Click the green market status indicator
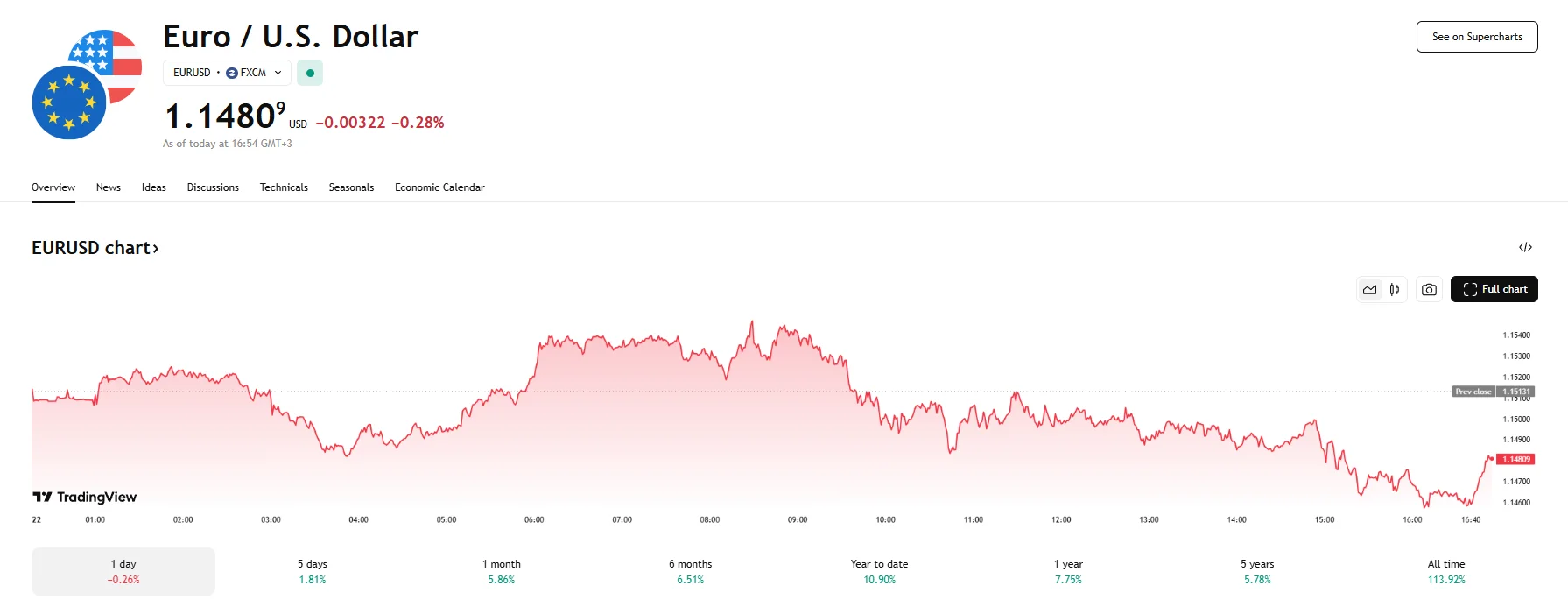This screenshot has height=607, width=1568. pos(310,73)
